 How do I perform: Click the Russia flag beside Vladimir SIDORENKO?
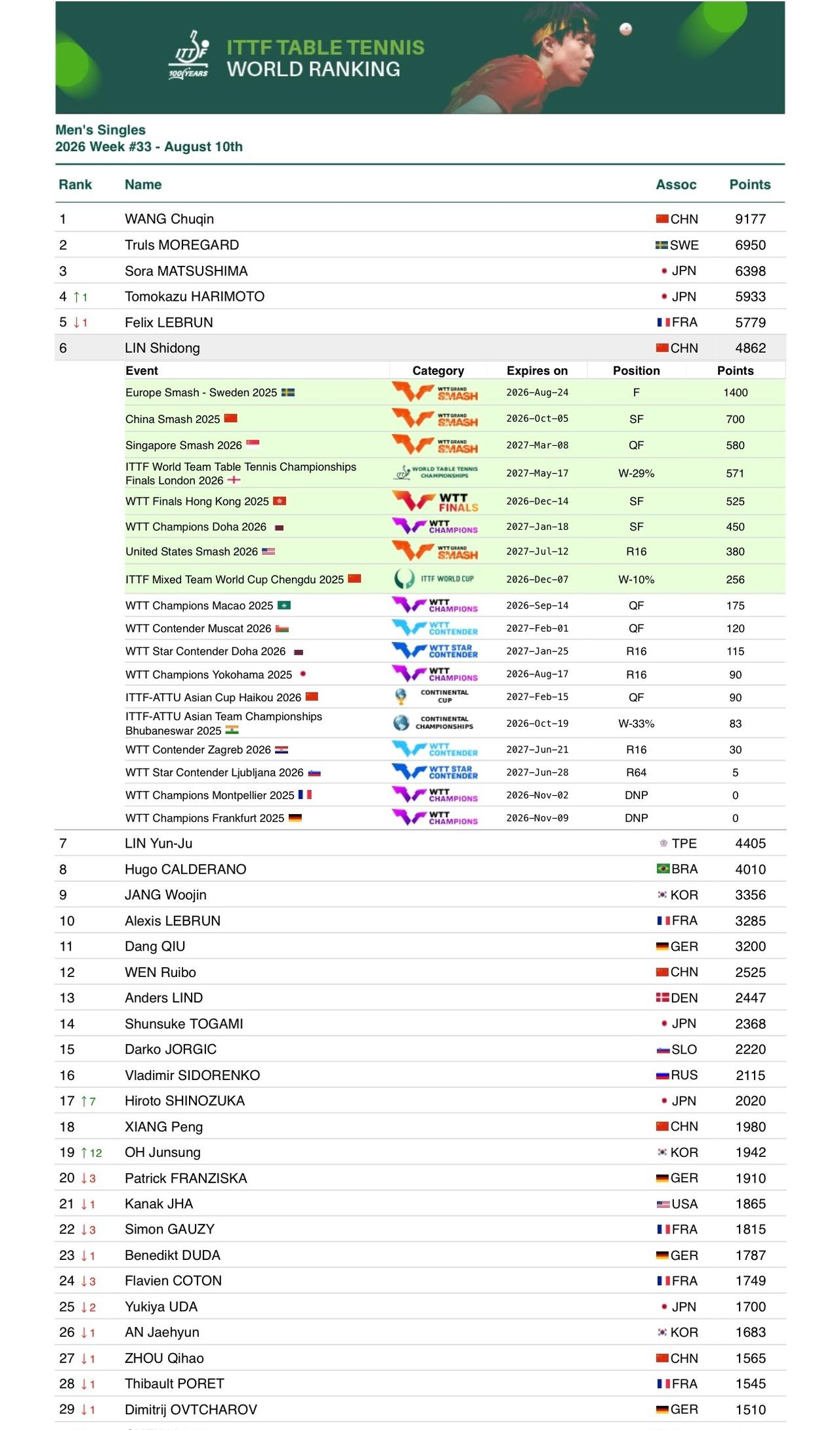(x=662, y=1075)
